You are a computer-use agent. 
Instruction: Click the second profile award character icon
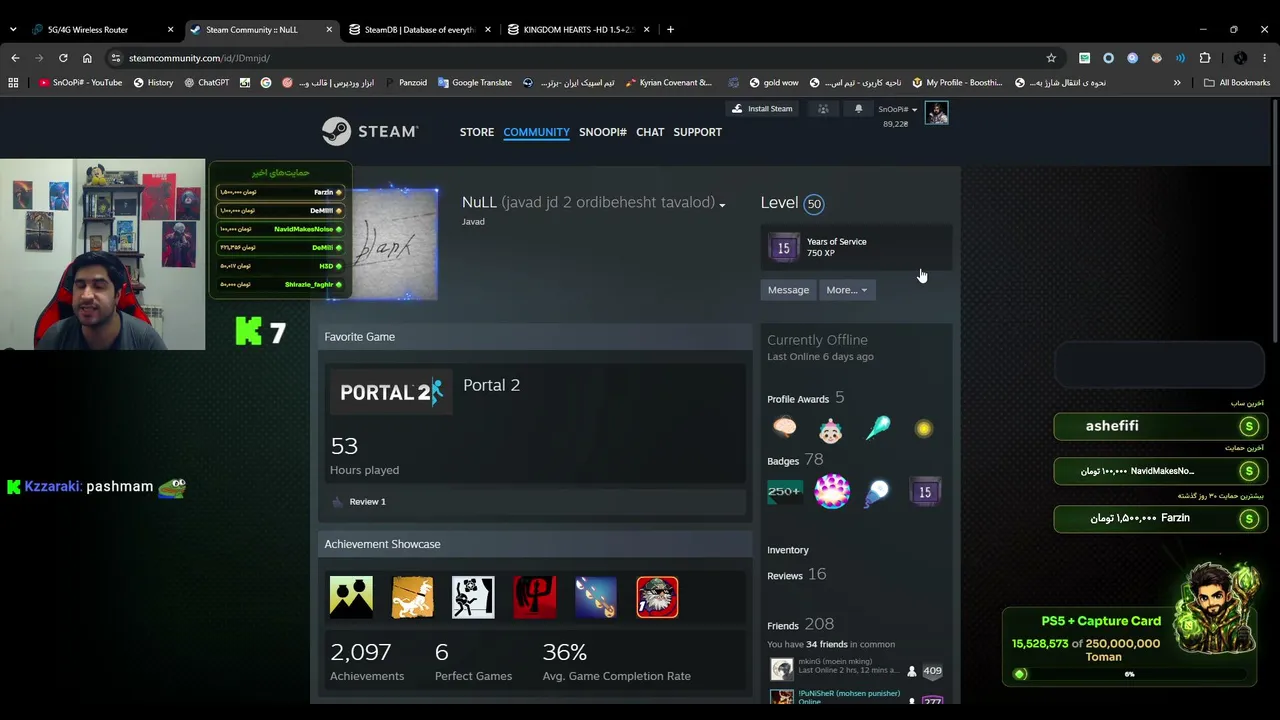click(831, 428)
